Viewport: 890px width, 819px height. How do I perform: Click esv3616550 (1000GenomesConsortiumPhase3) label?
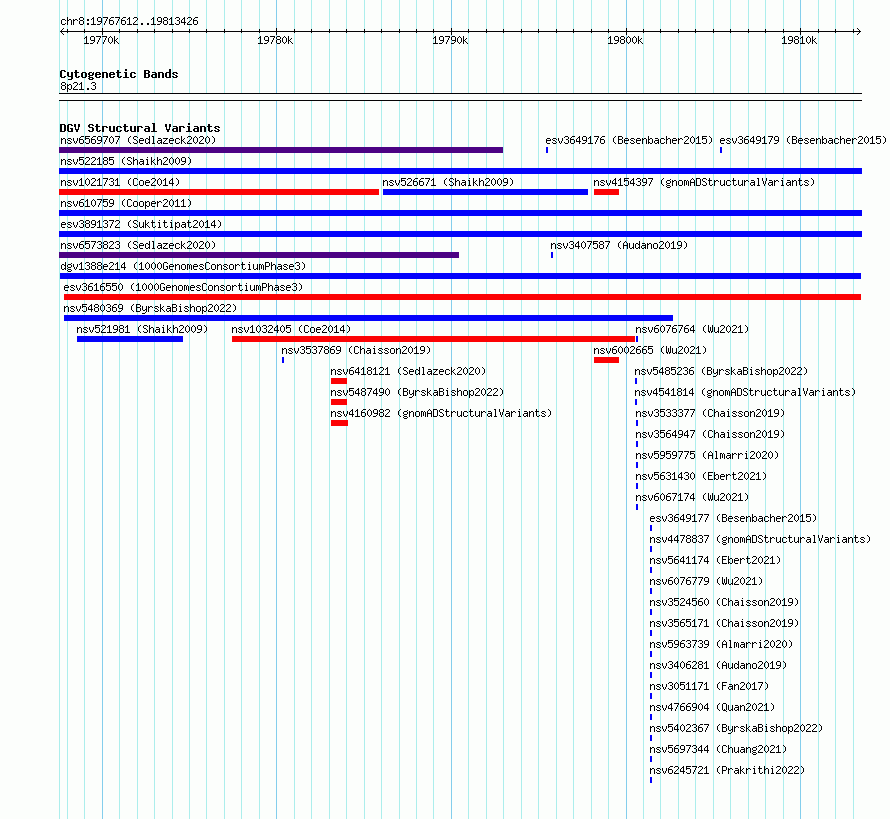click(183, 287)
